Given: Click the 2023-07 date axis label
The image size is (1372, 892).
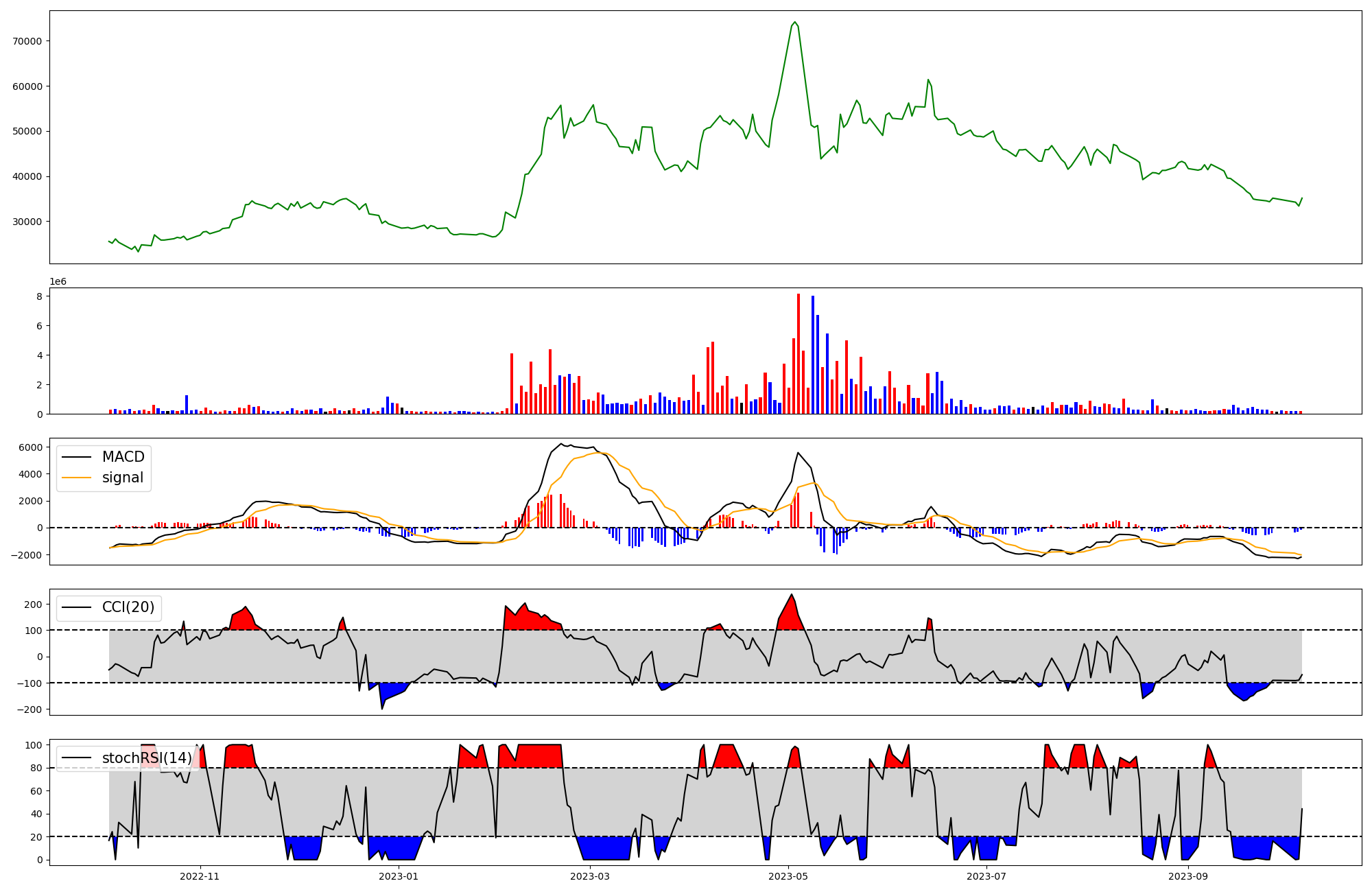Looking at the screenshot, I should coord(986,876).
